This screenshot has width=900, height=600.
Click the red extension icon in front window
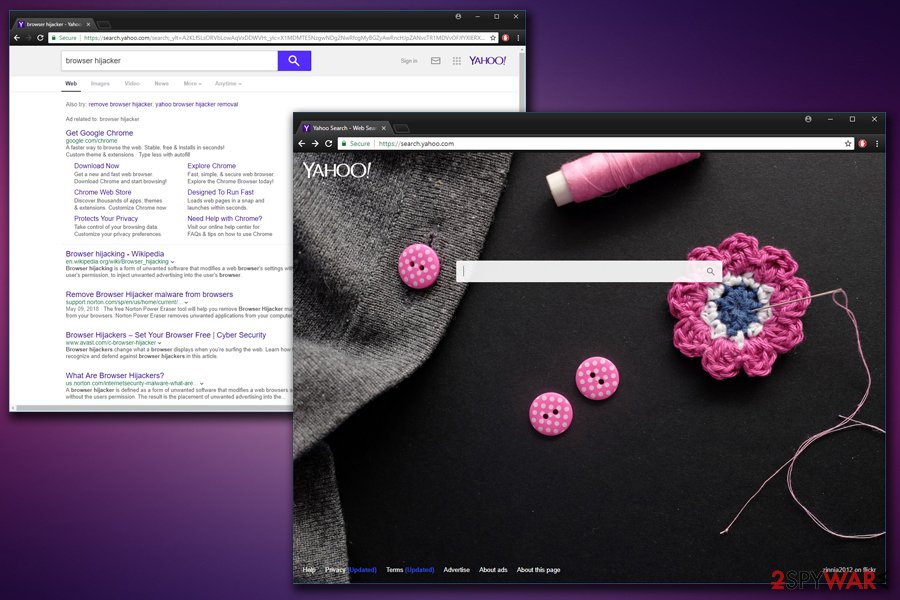(x=862, y=144)
